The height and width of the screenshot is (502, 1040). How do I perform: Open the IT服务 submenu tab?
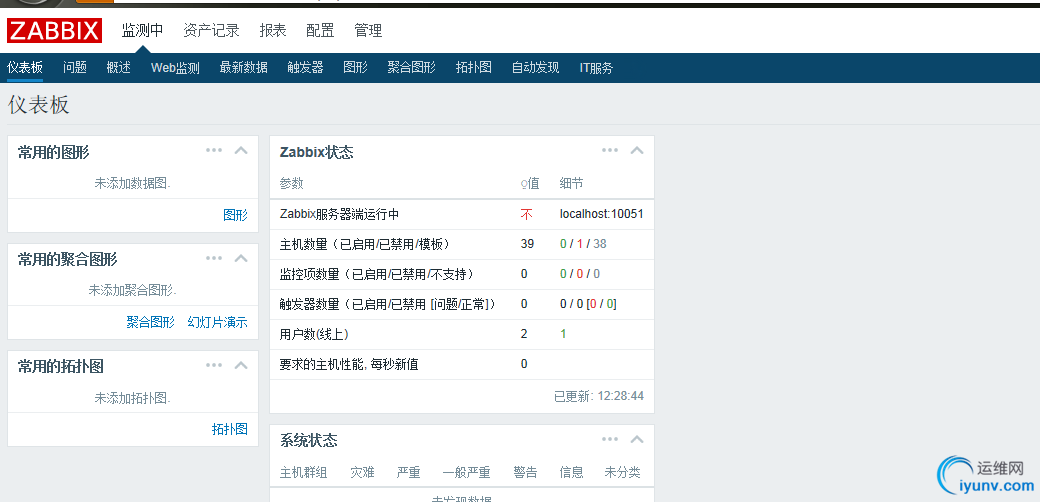click(x=596, y=67)
